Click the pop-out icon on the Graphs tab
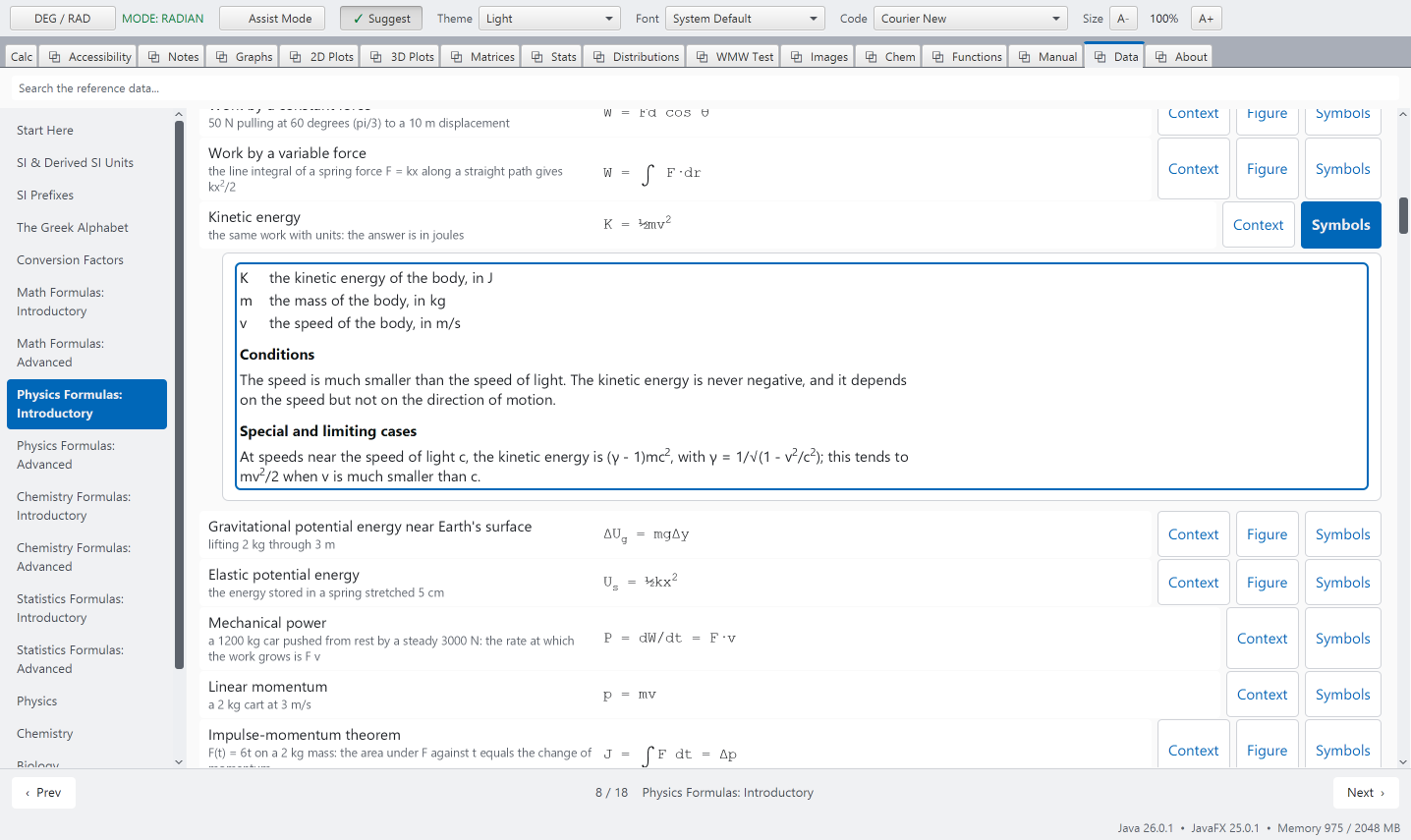 [x=222, y=57]
